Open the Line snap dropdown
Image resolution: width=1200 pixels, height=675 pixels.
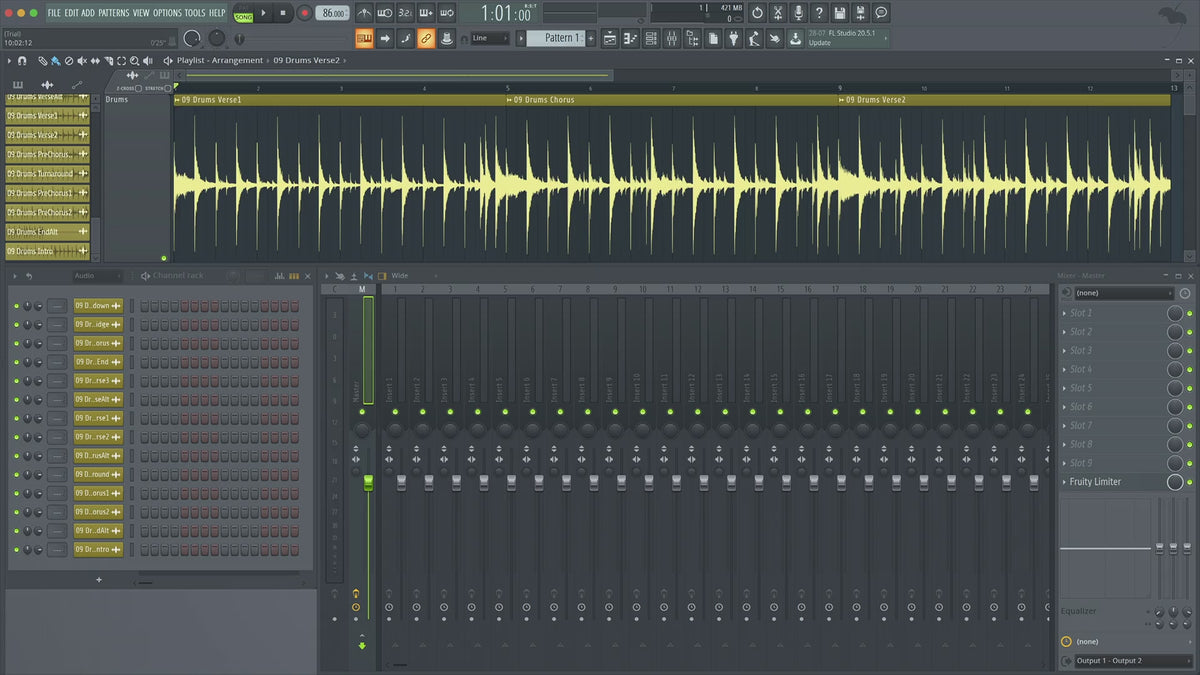click(490, 38)
